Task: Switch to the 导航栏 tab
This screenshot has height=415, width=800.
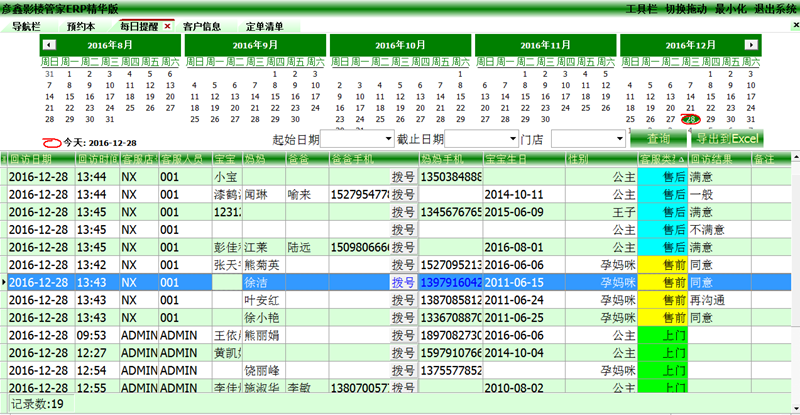Action: 26,26
